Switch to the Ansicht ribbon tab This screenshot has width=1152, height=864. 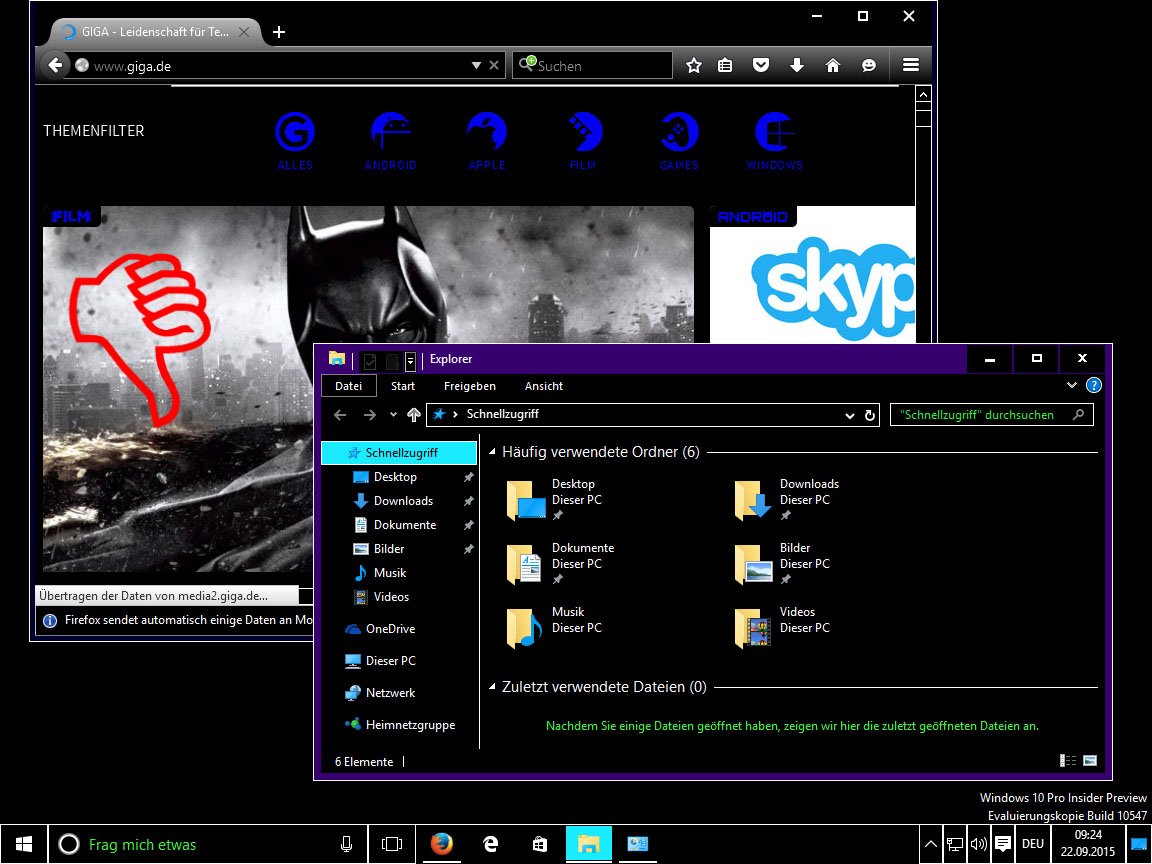tap(543, 386)
